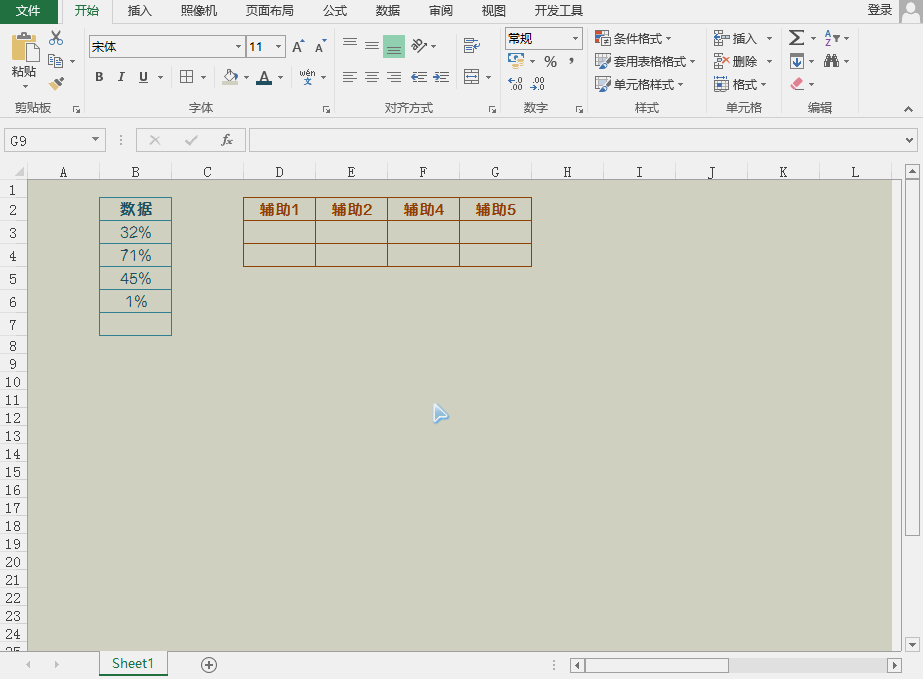Switch to the 开发工具 Developer tab

(559, 11)
